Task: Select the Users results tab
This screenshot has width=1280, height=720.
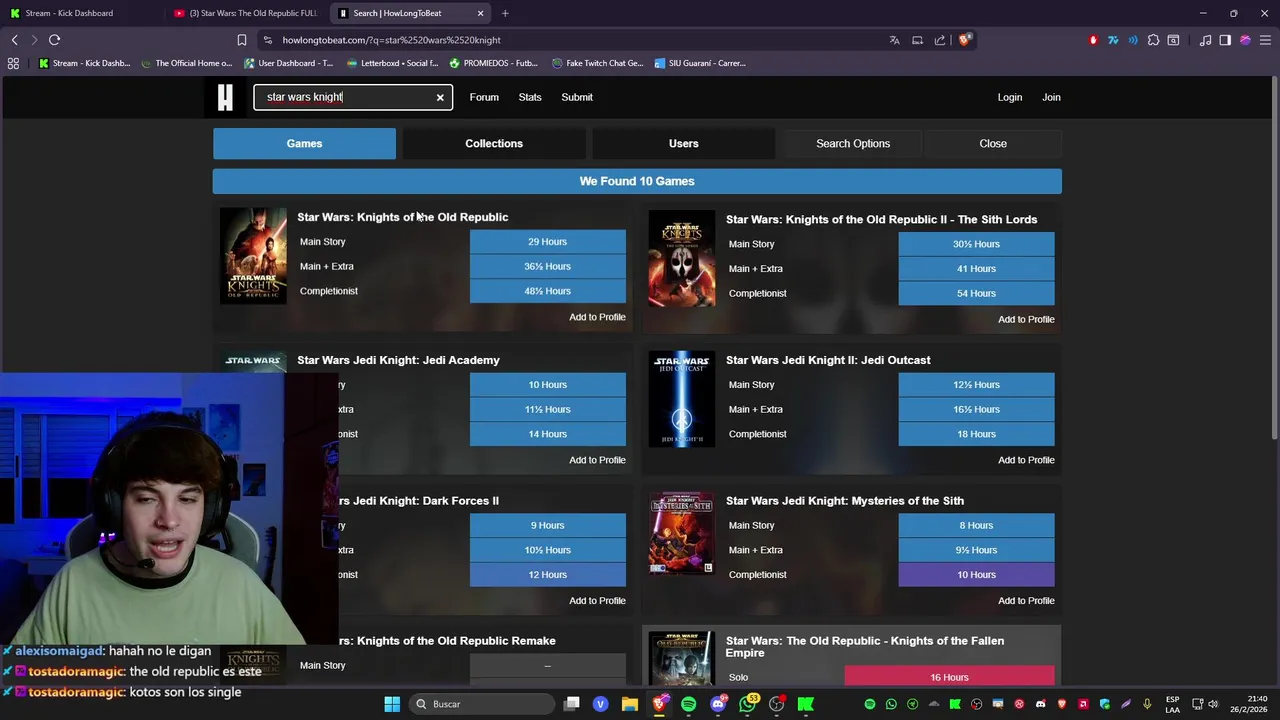Action: pos(684,143)
